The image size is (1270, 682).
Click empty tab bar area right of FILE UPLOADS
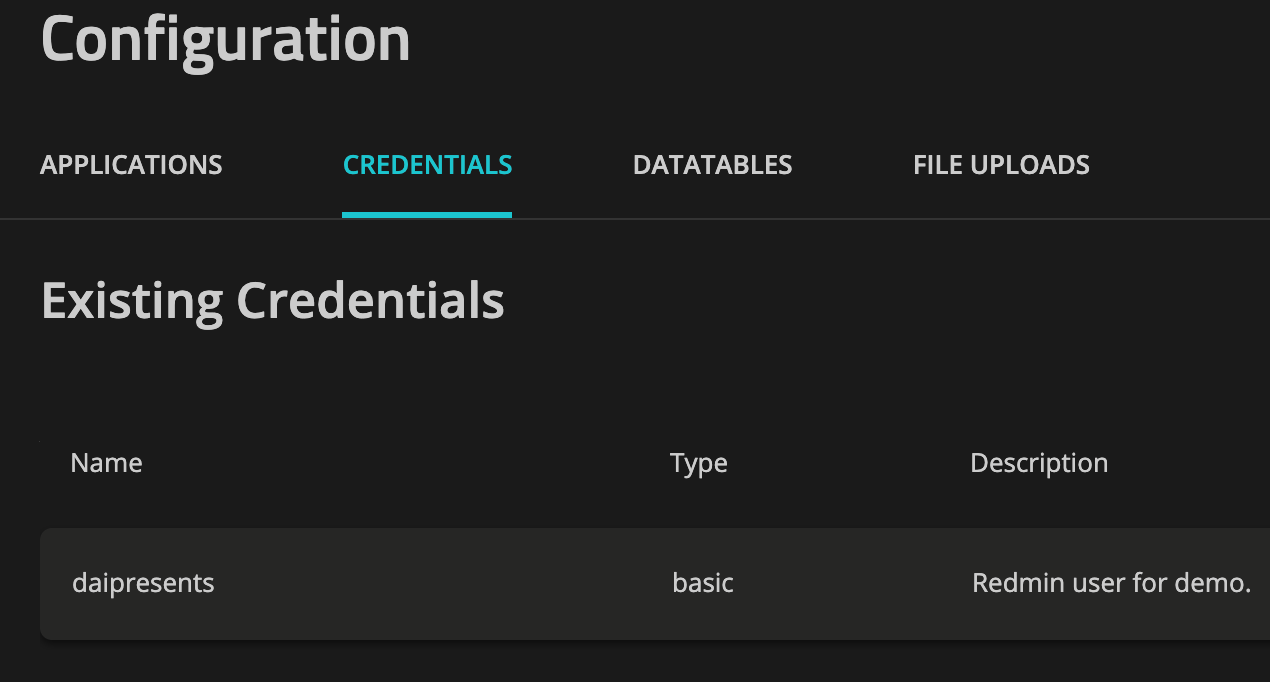point(1180,165)
